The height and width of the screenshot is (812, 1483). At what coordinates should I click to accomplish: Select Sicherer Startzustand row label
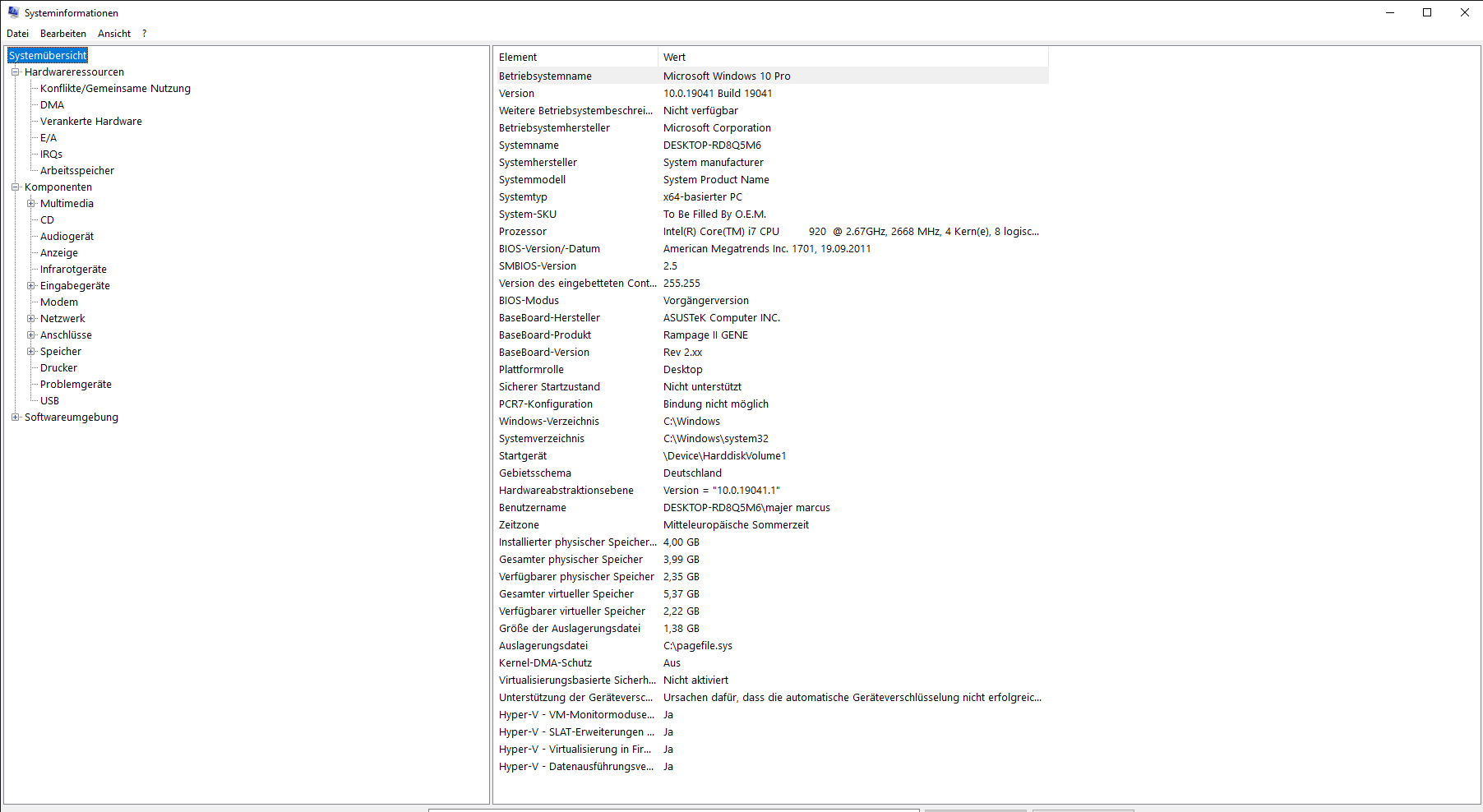pyautogui.click(x=549, y=386)
